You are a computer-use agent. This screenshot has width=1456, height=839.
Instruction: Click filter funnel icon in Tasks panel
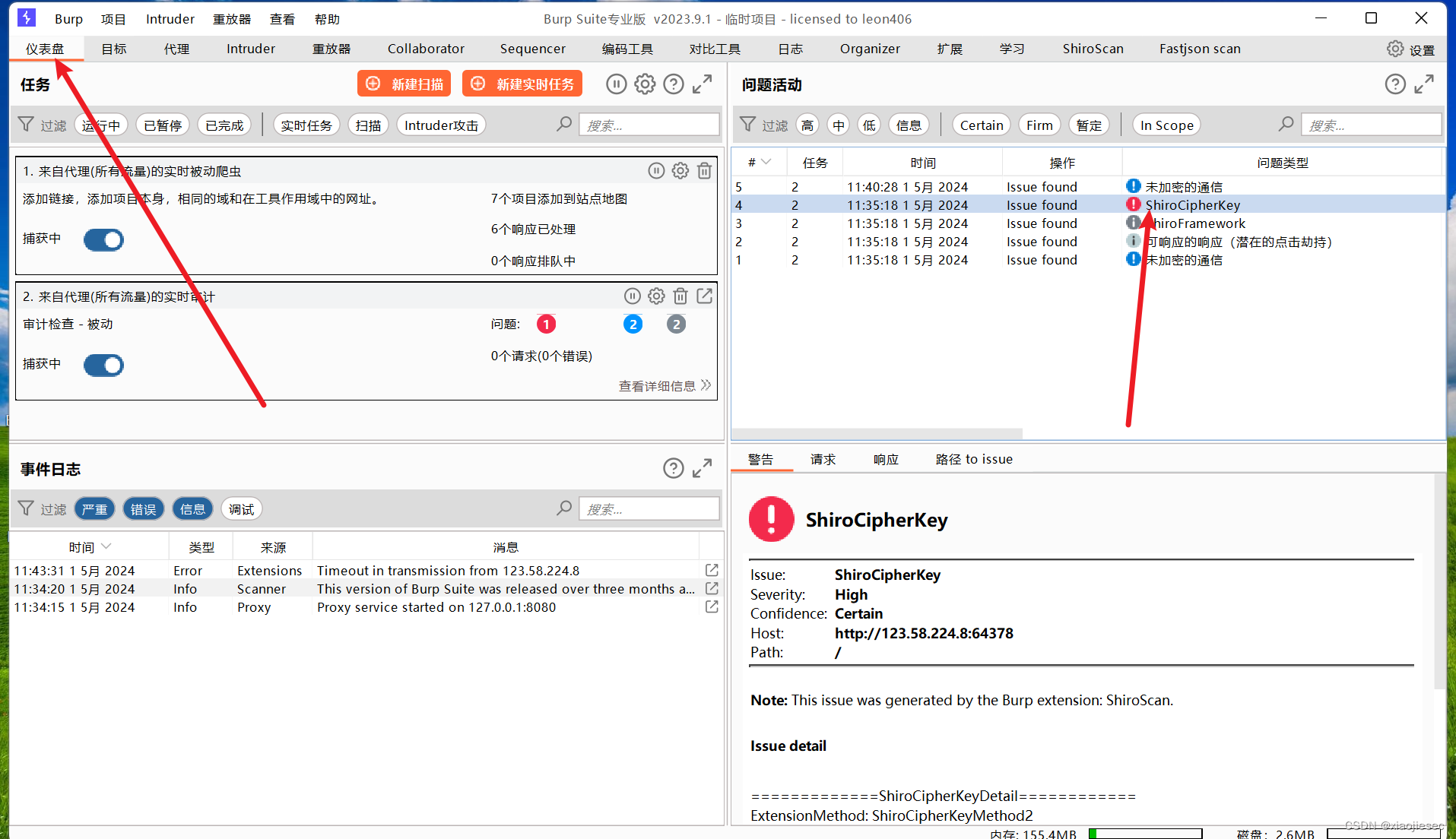point(26,125)
